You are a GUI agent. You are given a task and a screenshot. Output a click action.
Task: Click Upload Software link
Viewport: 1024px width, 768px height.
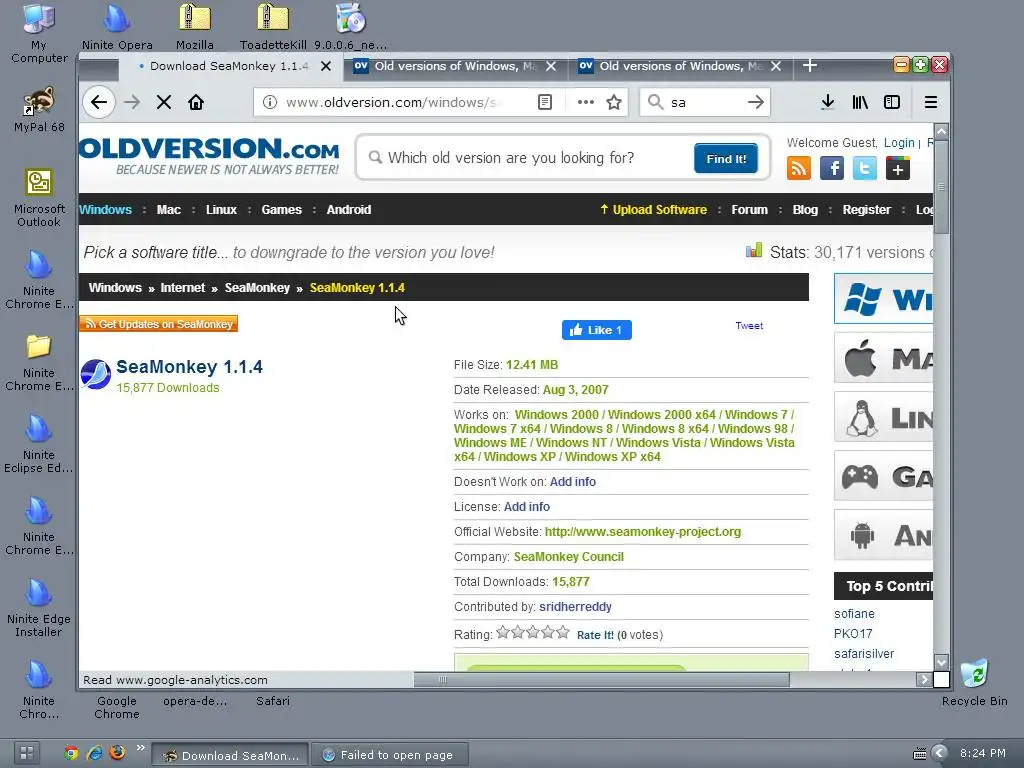click(x=654, y=210)
